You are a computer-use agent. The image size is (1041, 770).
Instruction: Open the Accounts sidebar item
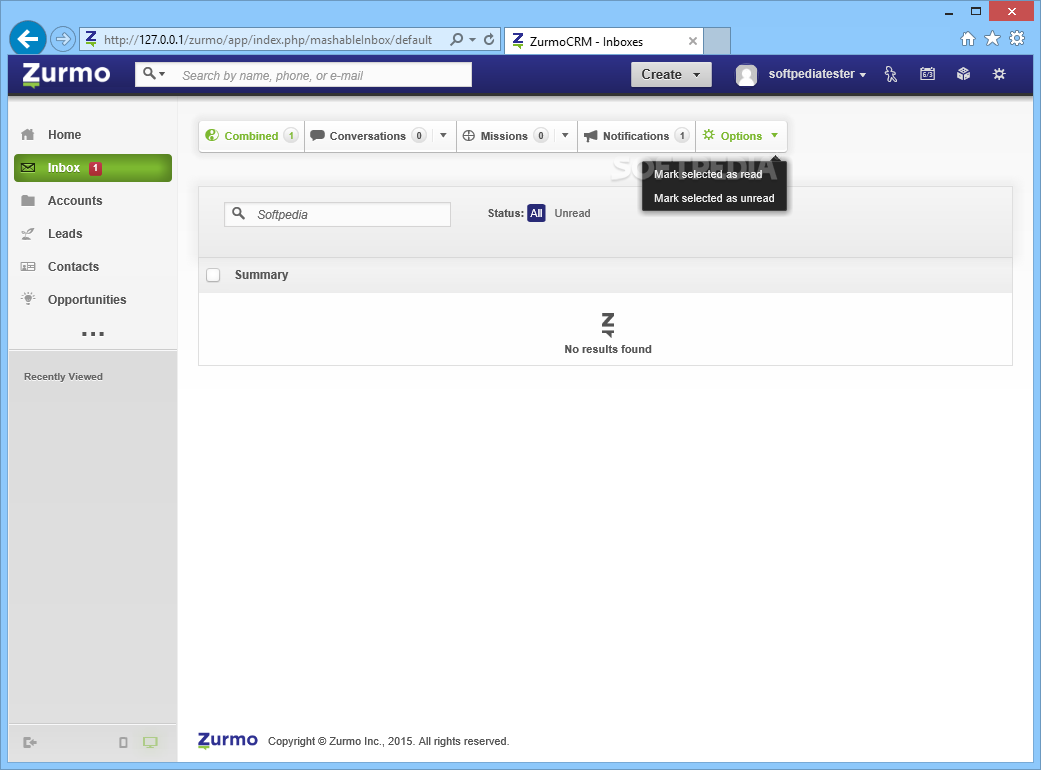[92, 200]
